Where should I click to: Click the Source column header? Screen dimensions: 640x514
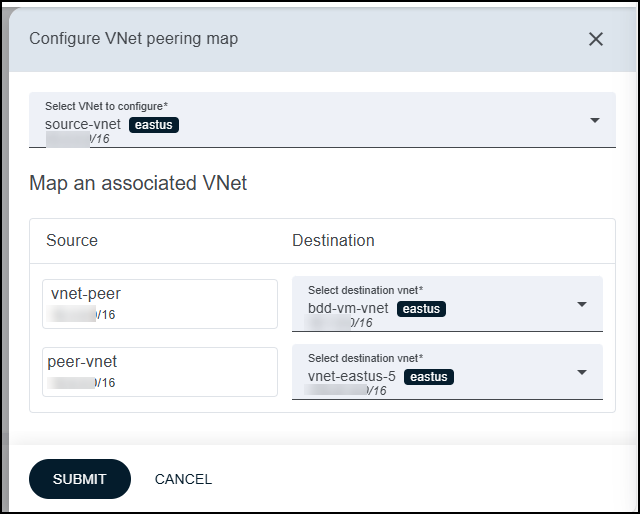[72, 240]
